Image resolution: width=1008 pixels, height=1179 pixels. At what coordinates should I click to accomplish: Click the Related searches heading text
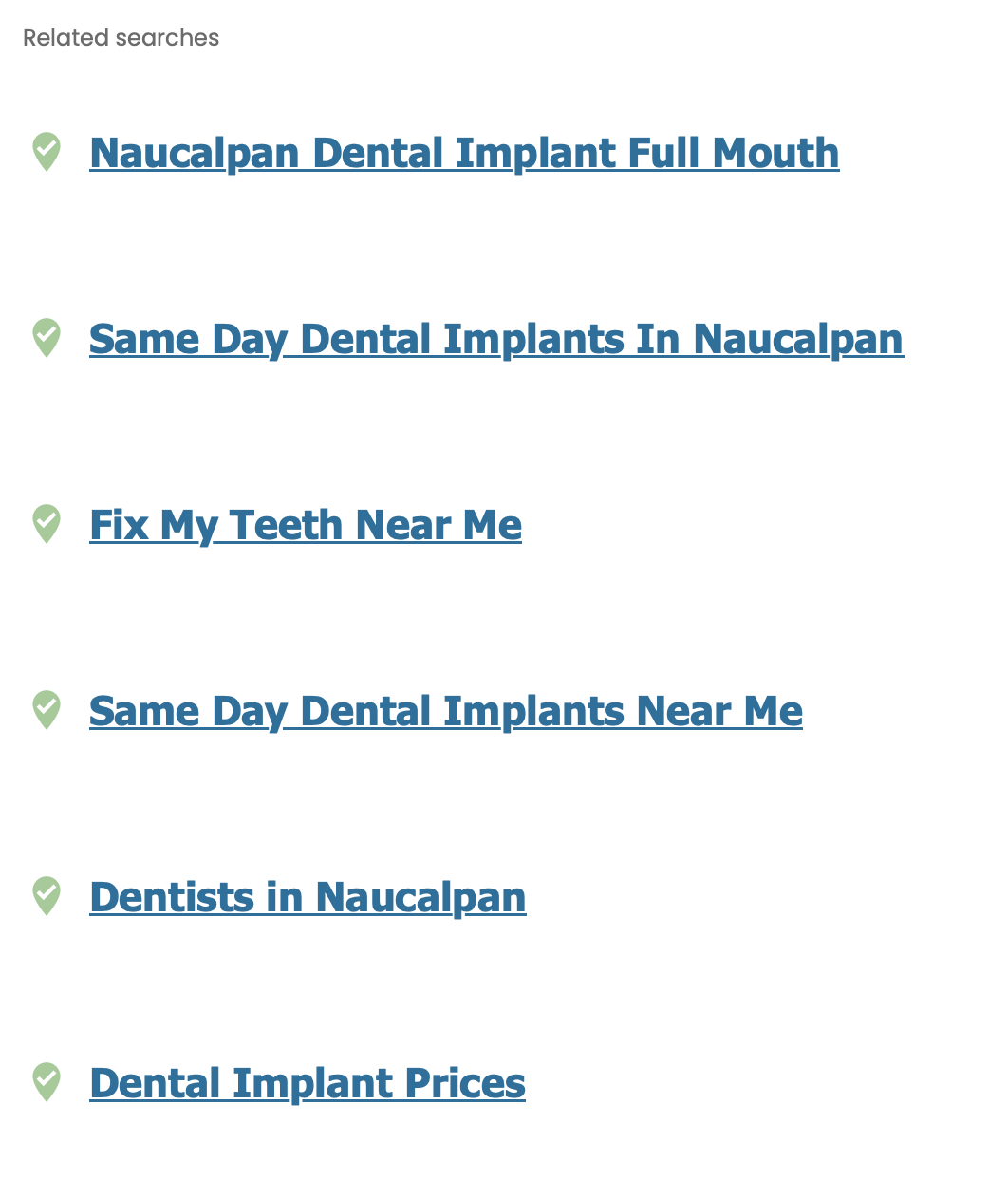(x=121, y=38)
